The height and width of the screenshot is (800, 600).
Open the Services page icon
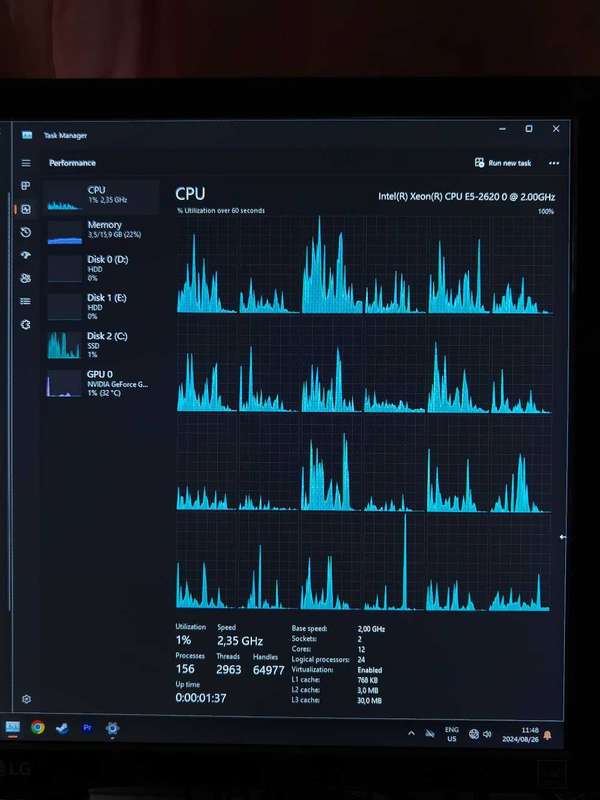tap(26, 325)
